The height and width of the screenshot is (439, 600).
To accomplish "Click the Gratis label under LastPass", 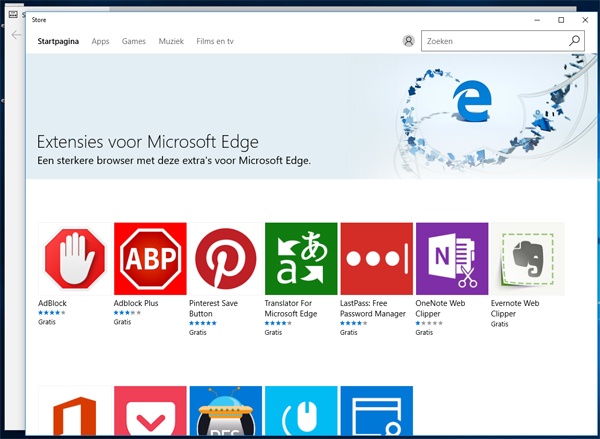I will coord(349,332).
